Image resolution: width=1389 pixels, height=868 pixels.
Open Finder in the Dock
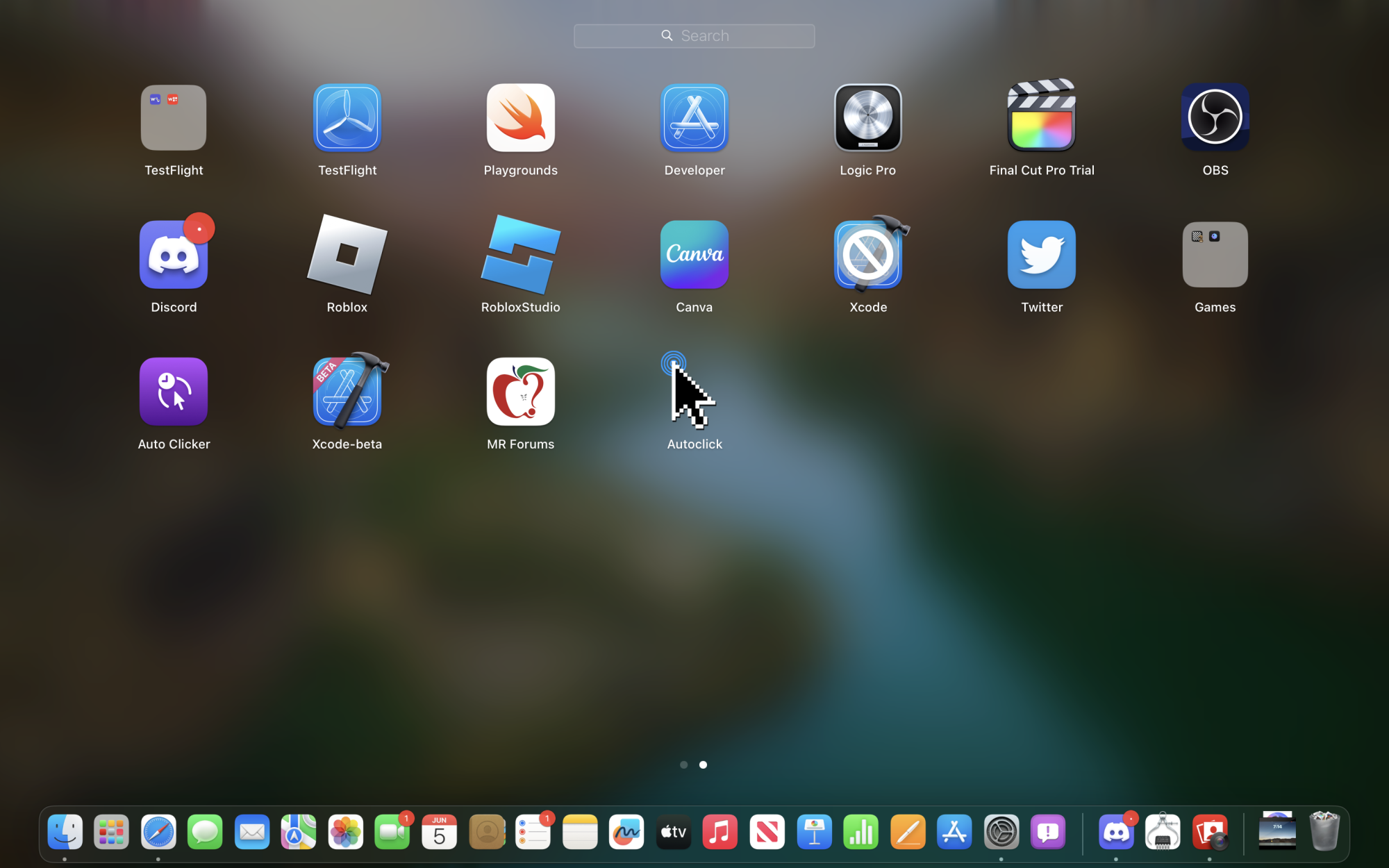[65, 832]
